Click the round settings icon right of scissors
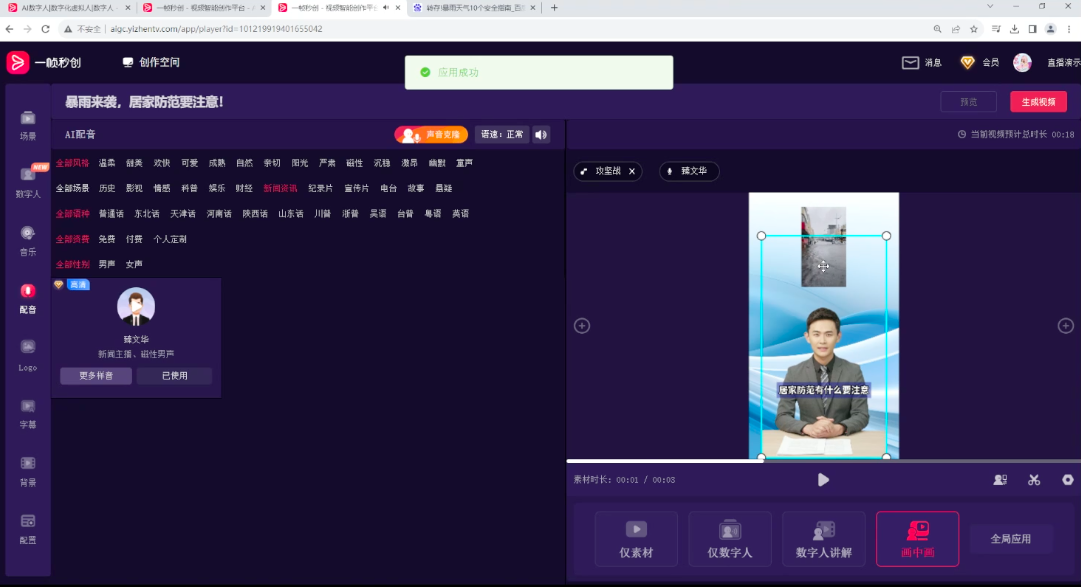 coord(1067,479)
